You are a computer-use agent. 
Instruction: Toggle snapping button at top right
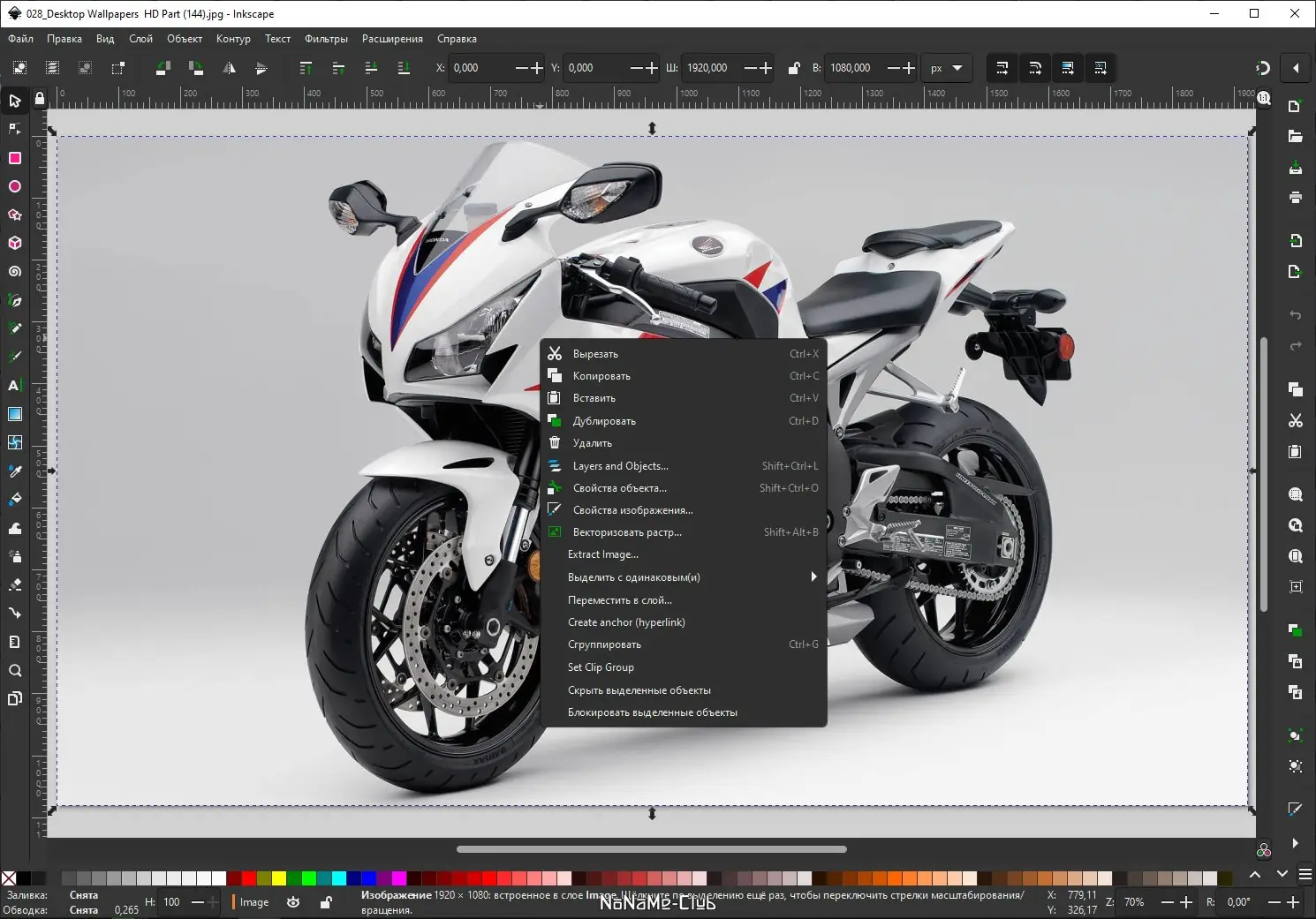pyautogui.click(x=1263, y=68)
